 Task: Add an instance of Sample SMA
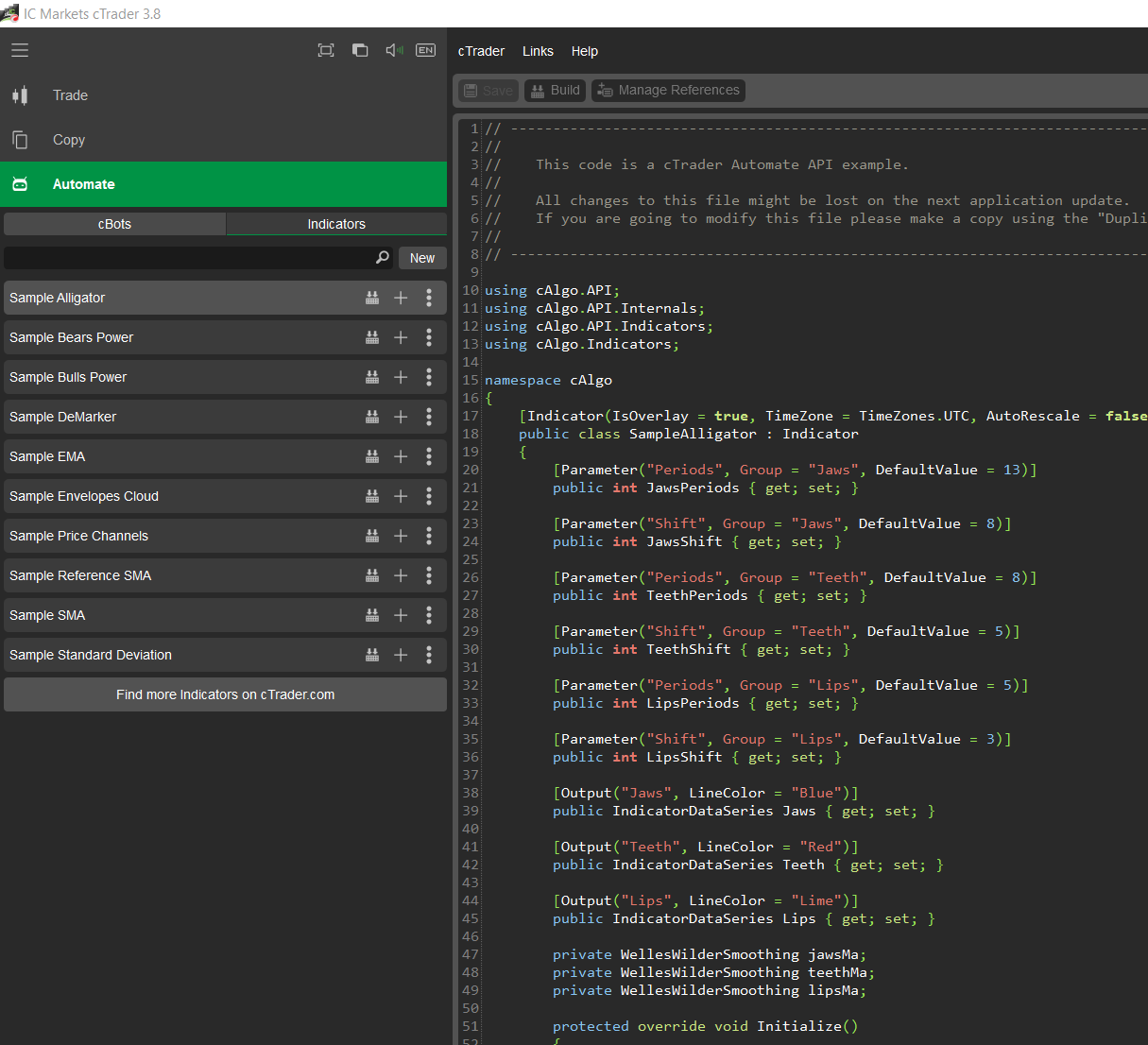tap(401, 615)
